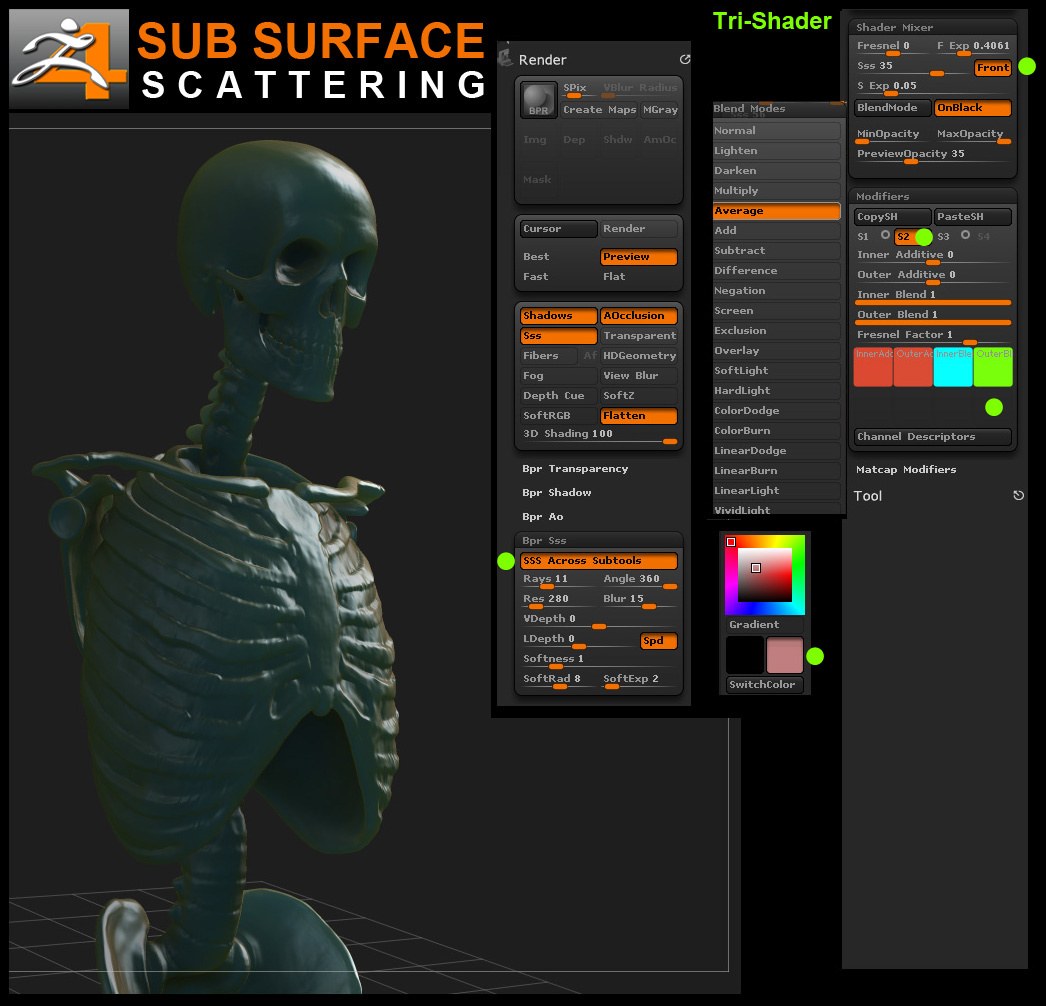Click inside the color picker square

tap(764, 575)
